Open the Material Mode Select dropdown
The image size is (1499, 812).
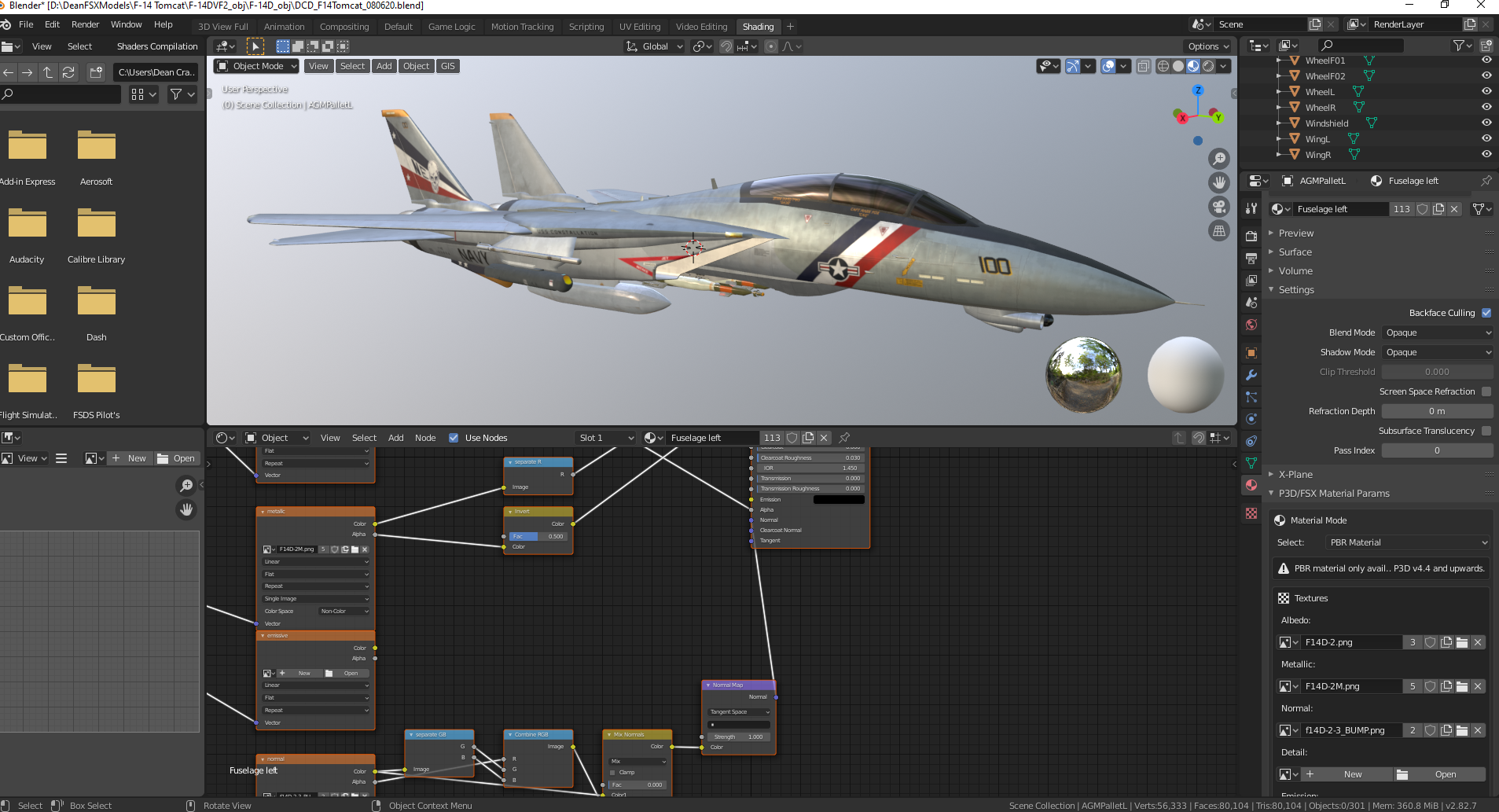pyautogui.click(x=1407, y=542)
